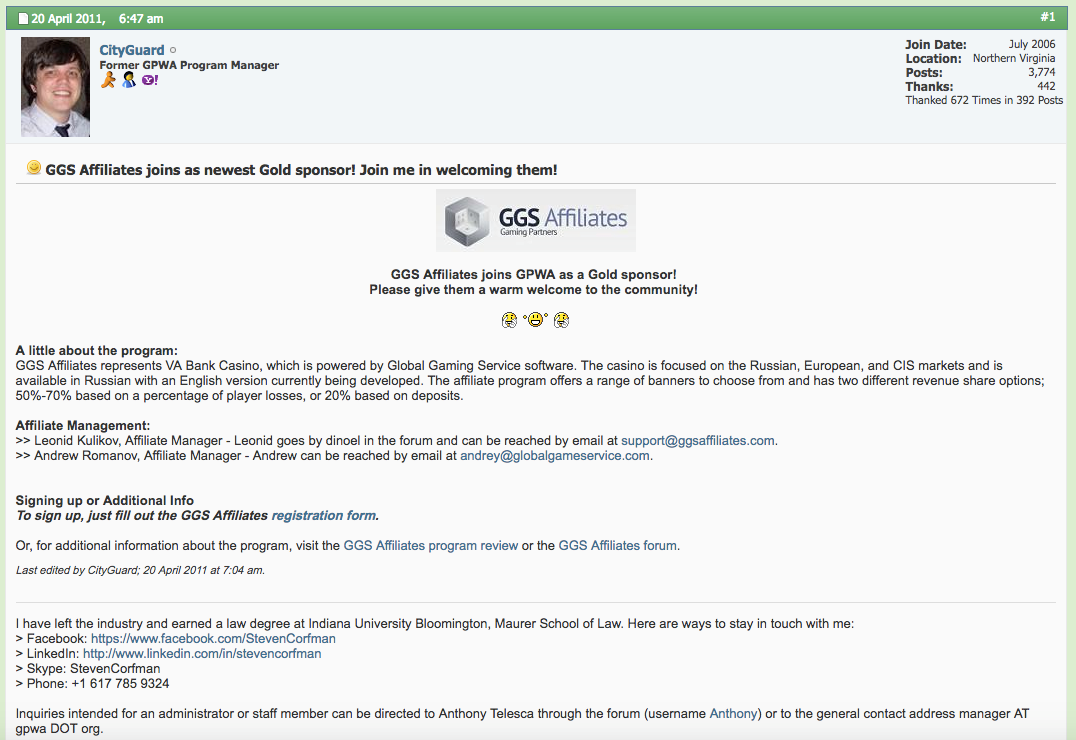Click the 'Last edited by CityGuard' note
The width and height of the screenshot is (1076, 740).
[x=140, y=570]
